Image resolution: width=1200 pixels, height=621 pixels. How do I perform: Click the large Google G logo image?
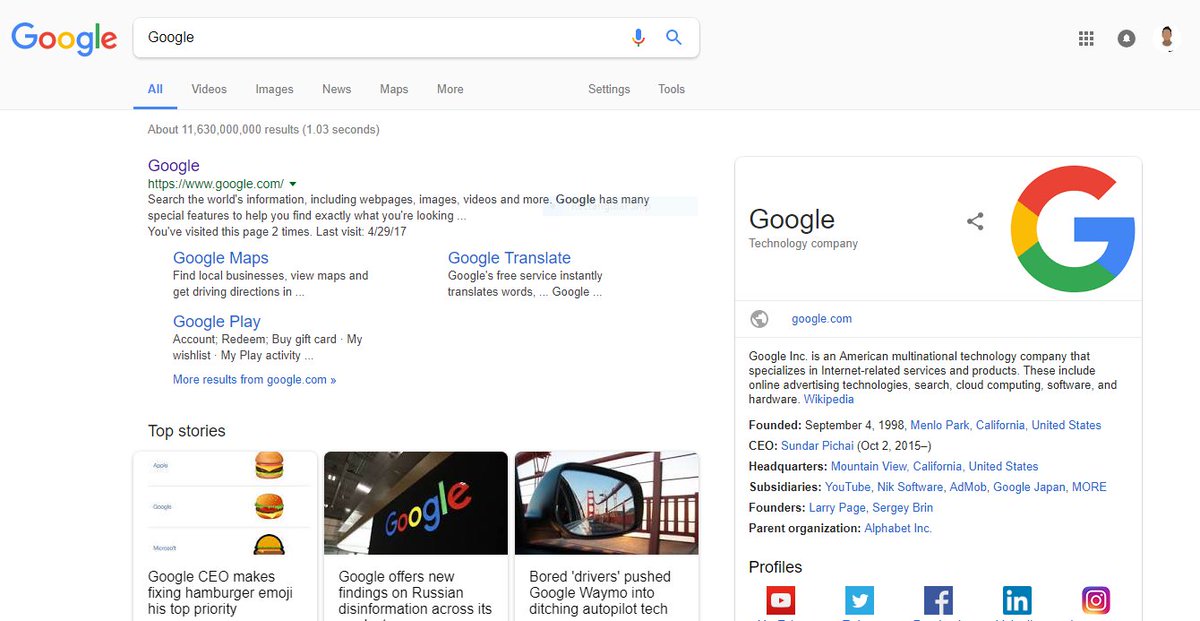[x=1073, y=229]
